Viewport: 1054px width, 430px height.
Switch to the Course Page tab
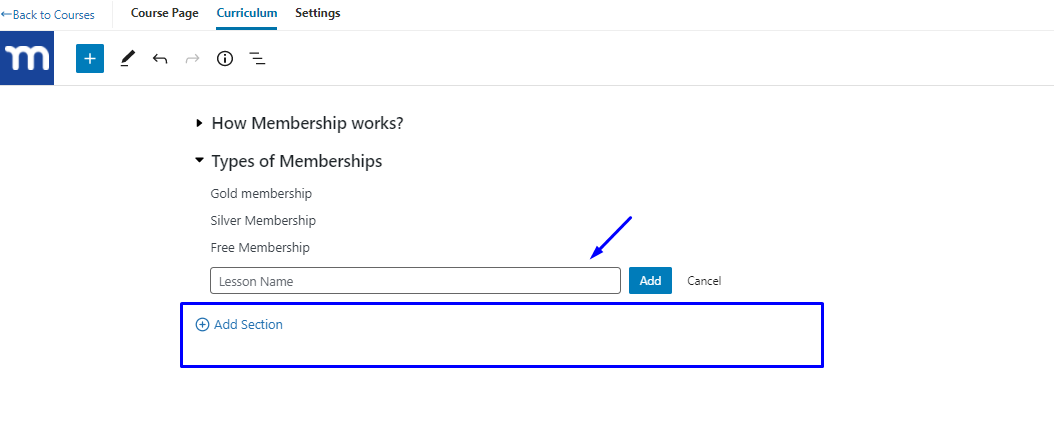[x=165, y=13]
